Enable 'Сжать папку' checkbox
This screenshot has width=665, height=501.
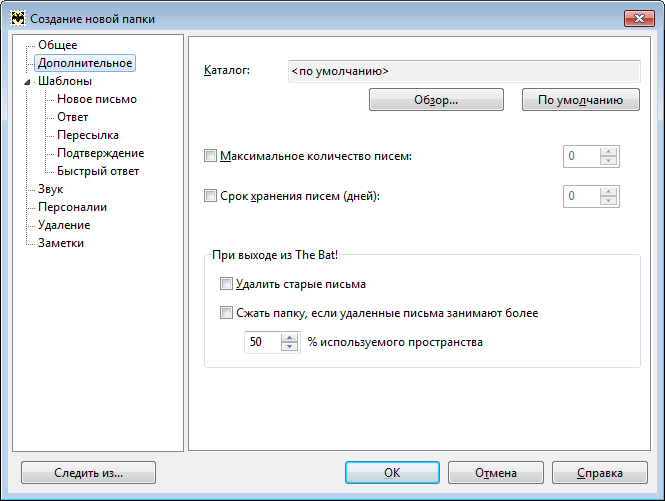[226, 313]
